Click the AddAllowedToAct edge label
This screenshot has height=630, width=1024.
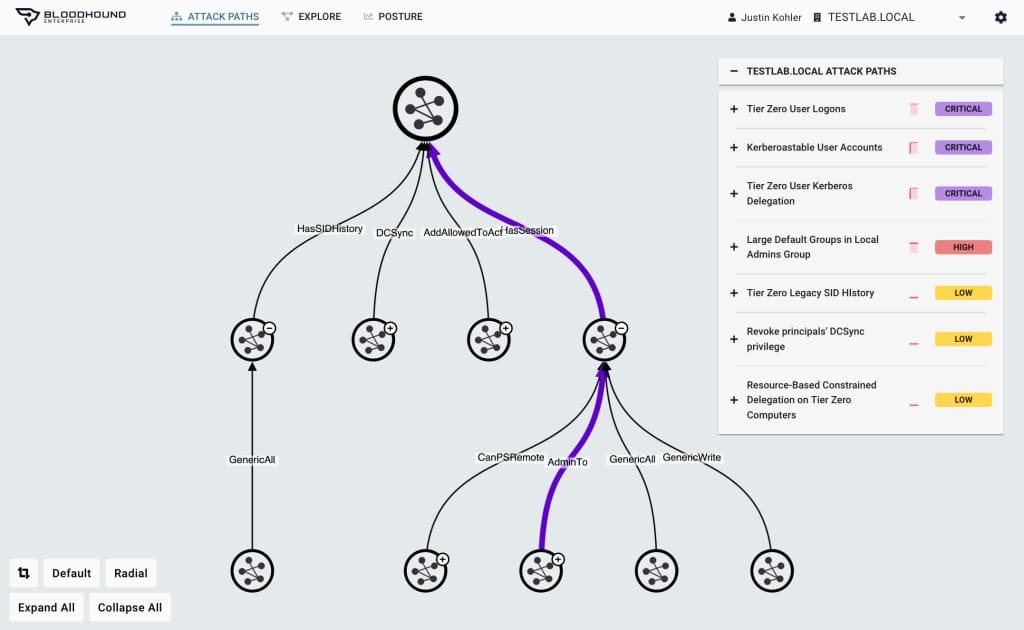point(462,232)
